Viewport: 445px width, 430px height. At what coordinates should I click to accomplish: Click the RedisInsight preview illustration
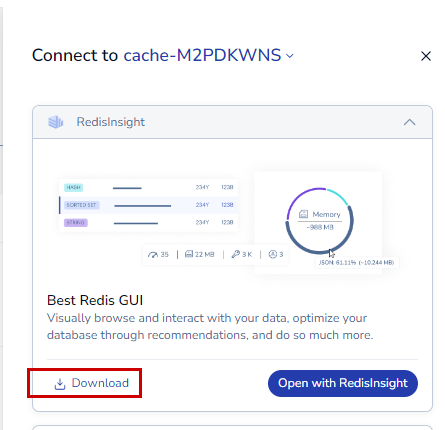click(229, 223)
